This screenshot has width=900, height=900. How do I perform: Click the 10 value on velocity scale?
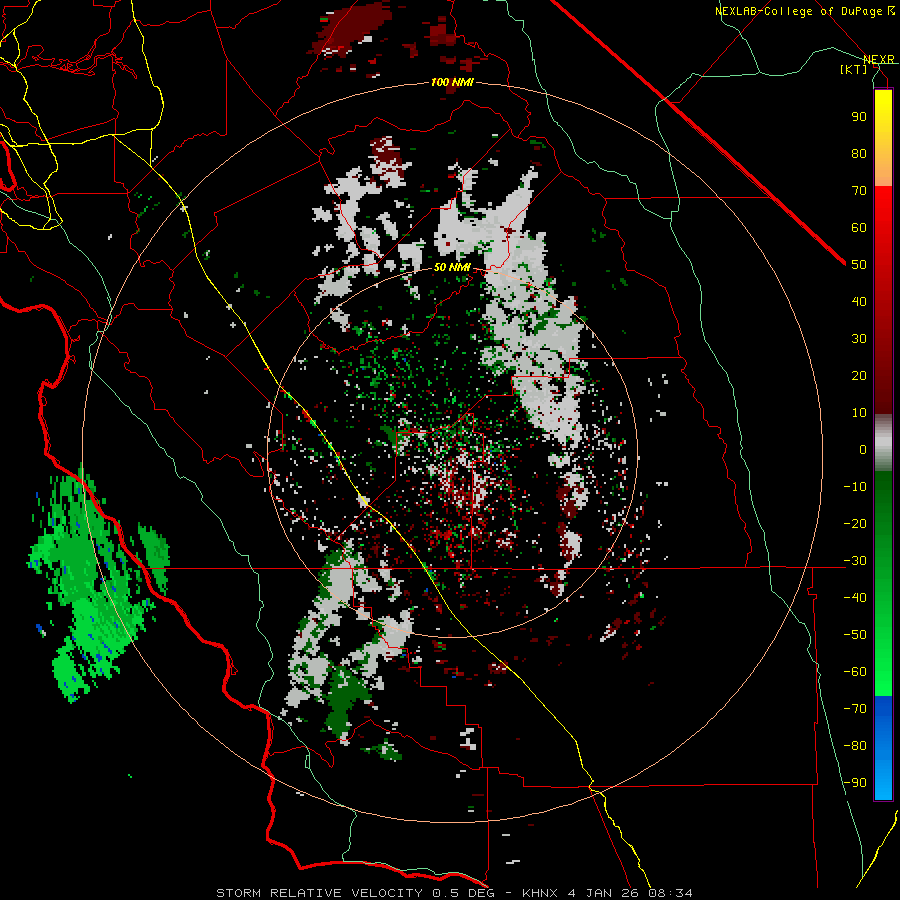point(859,413)
